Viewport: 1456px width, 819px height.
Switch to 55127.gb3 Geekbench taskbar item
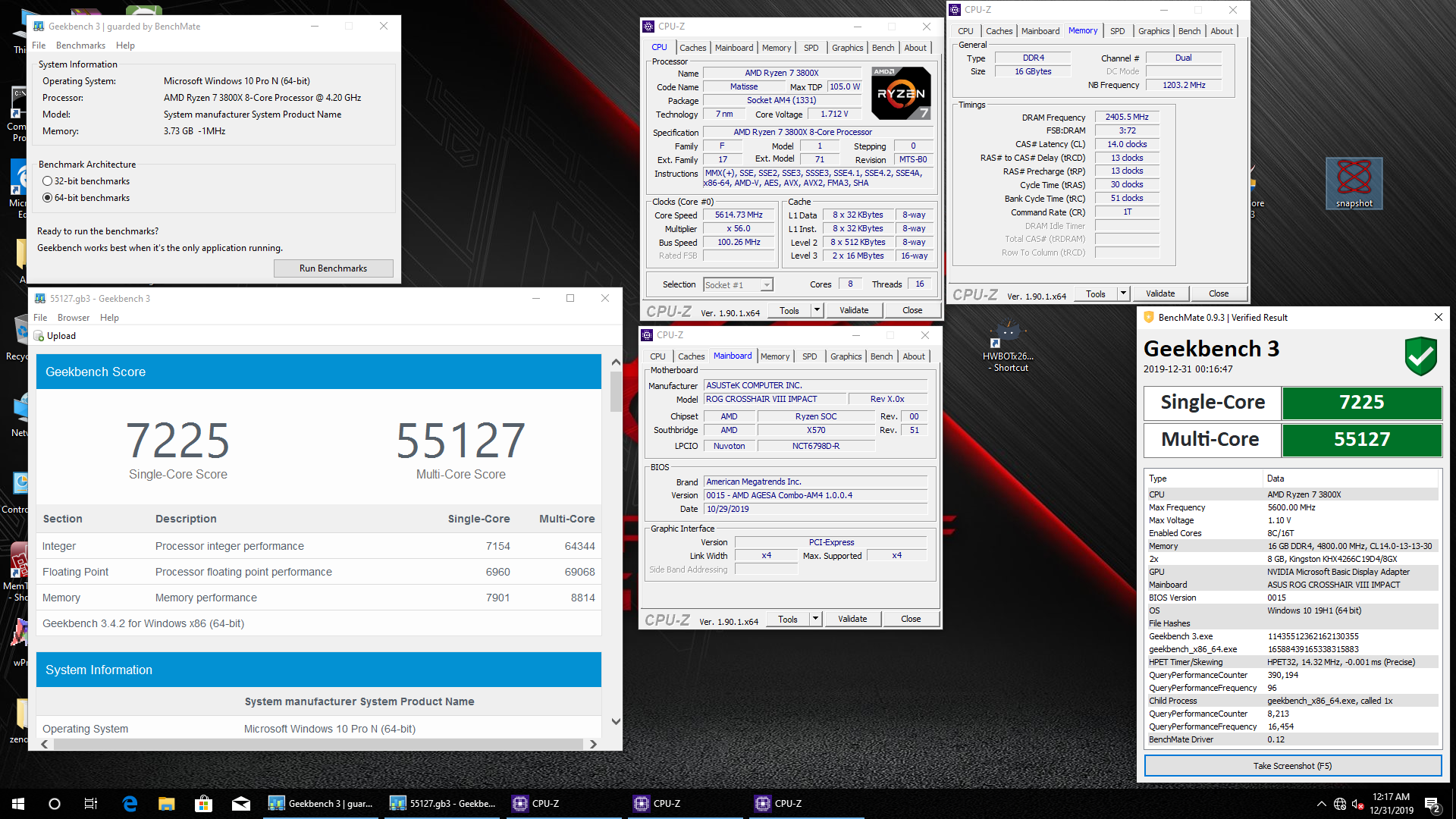coord(443,804)
